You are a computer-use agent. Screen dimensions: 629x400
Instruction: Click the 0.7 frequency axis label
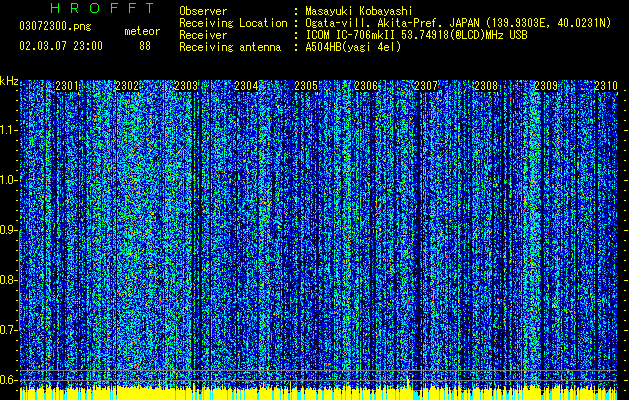pos(9,330)
